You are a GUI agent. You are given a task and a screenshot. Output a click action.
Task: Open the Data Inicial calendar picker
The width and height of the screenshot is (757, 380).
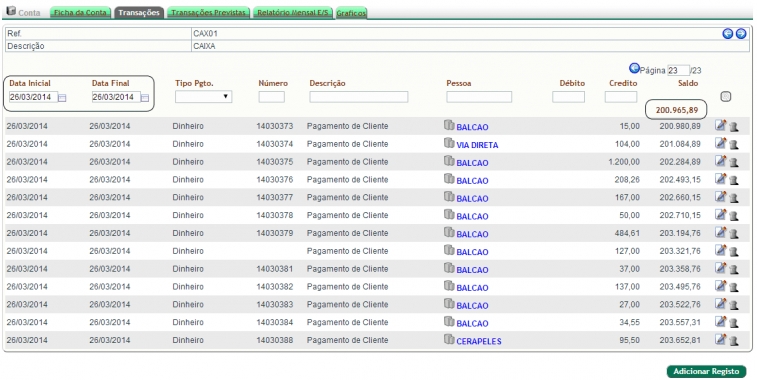click(62, 98)
